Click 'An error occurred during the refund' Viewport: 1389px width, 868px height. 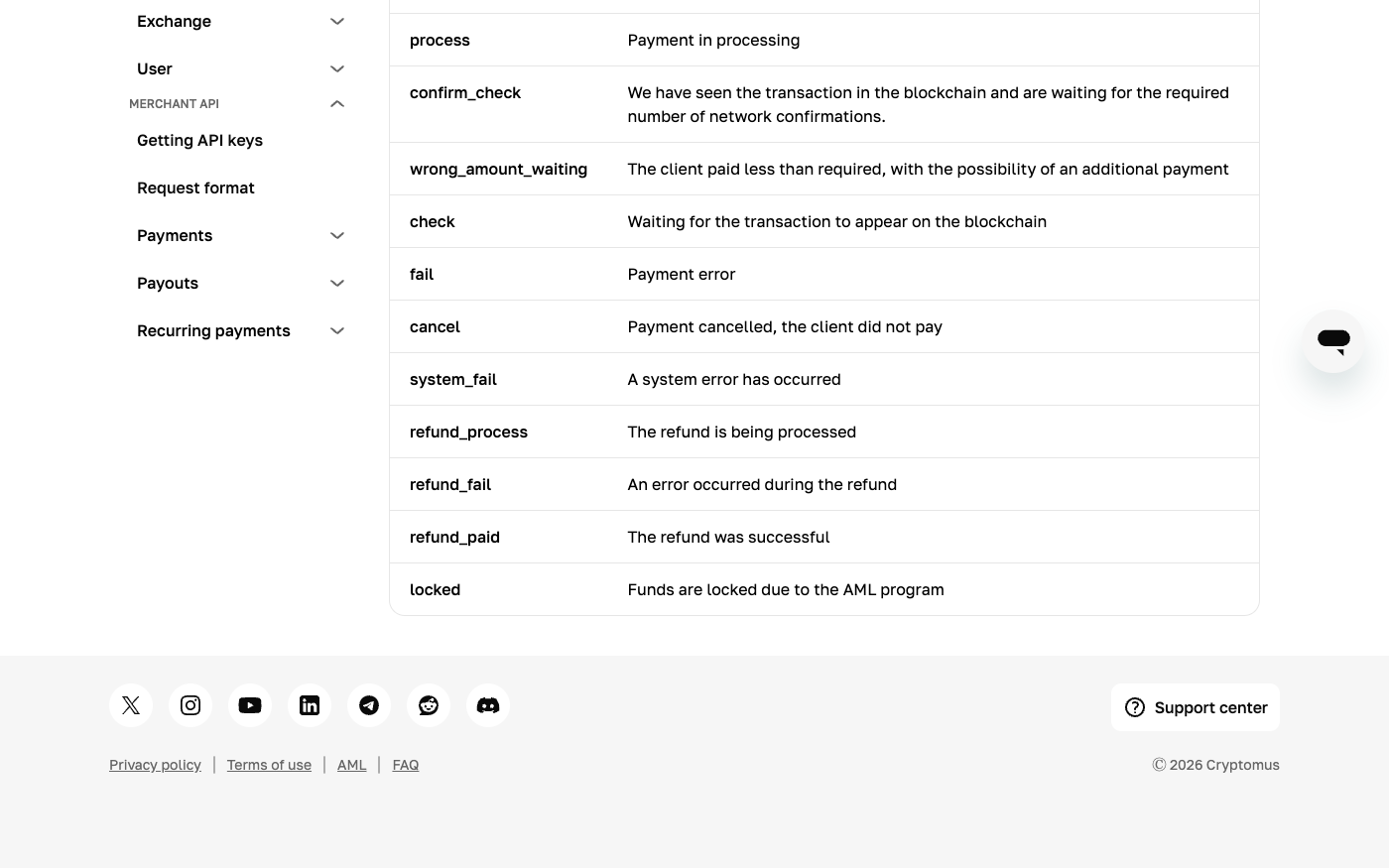(x=762, y=484)
